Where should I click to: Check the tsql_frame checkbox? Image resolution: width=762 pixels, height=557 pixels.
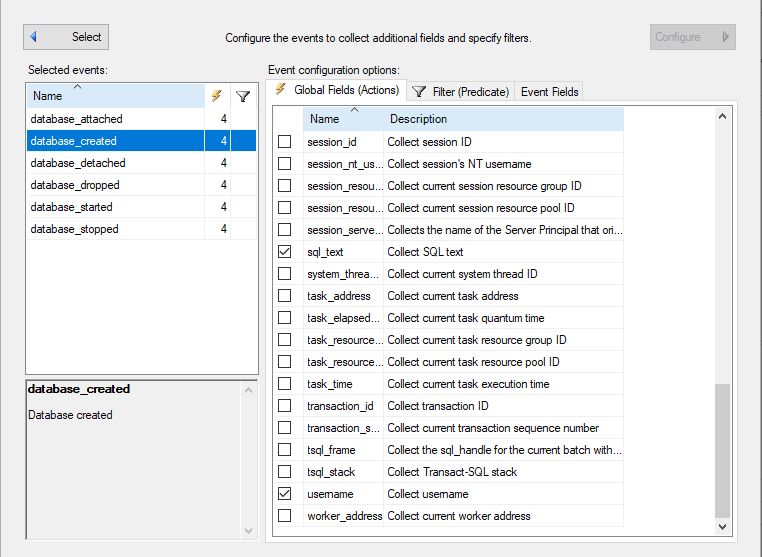click(284, 450)
